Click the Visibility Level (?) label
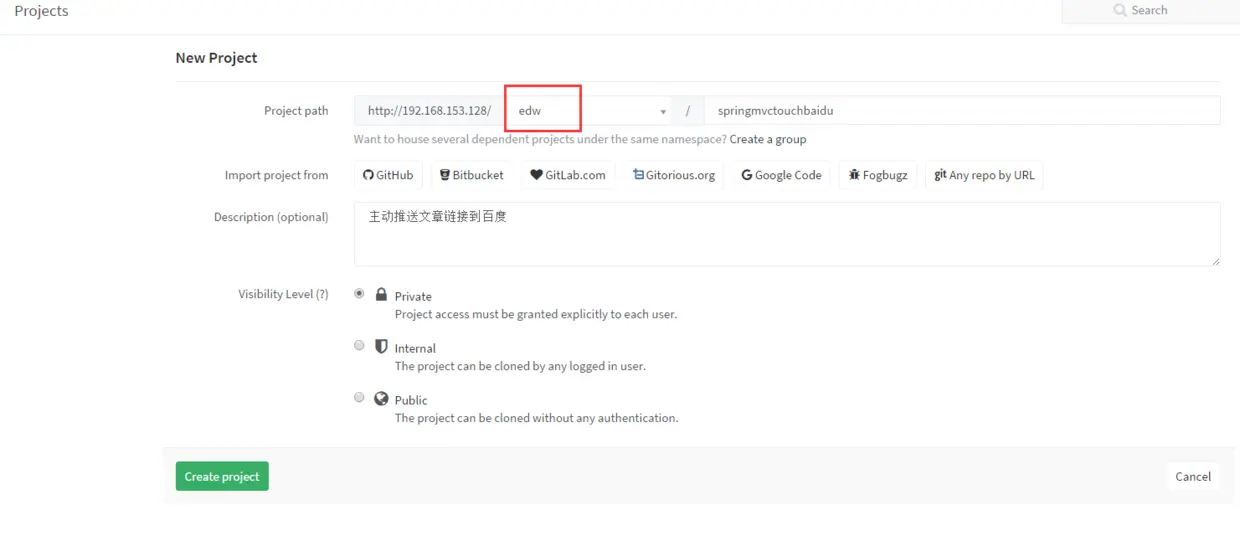 pyautogui.click(x=283, y=294)
